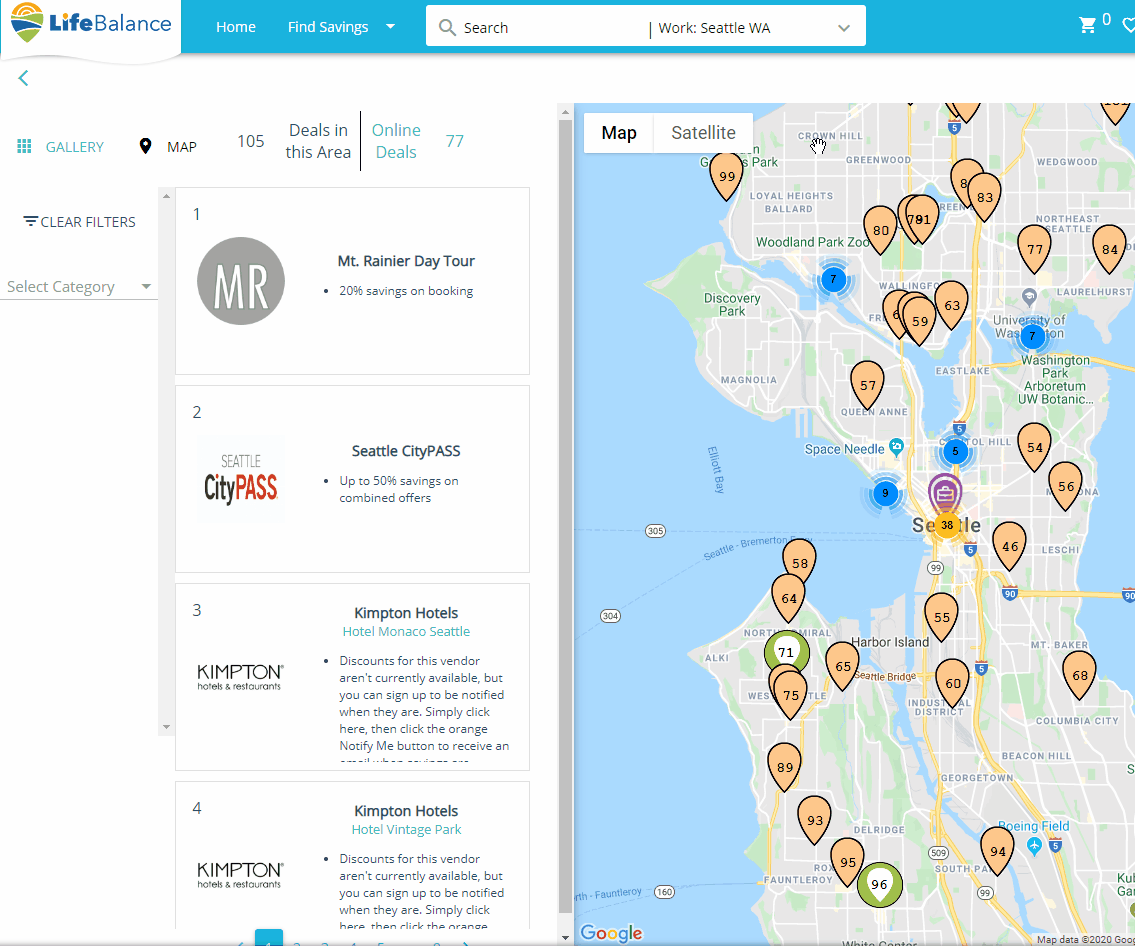The width and height of the screenshot is (1135, 946).
Task: Click map marker 93
Action: (814, 820)
